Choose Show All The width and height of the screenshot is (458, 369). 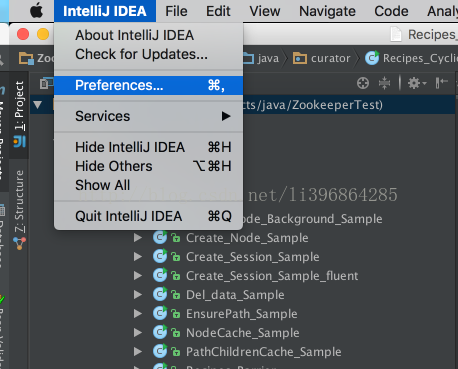(148, 185)
